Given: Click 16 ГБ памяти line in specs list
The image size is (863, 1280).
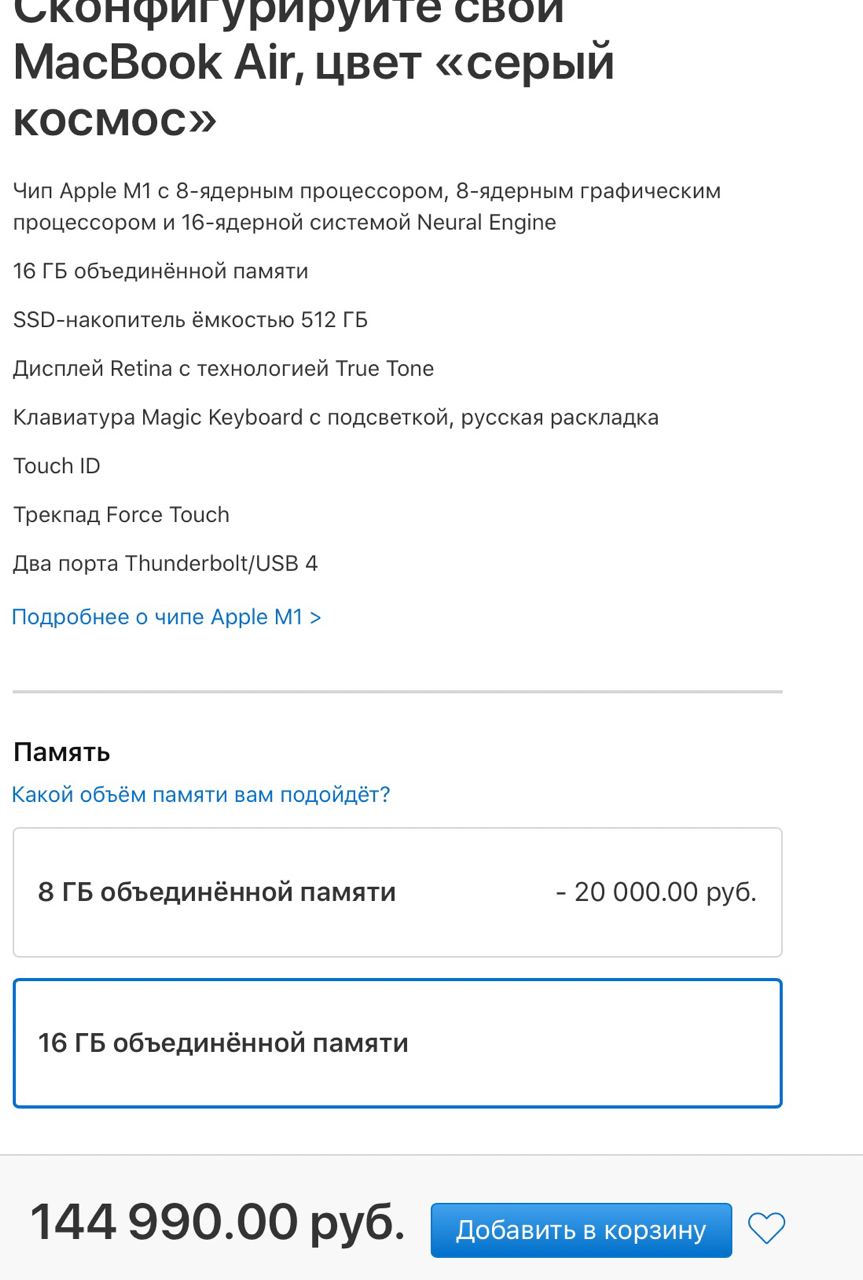Looking at the screenshot, I should 160,271.
